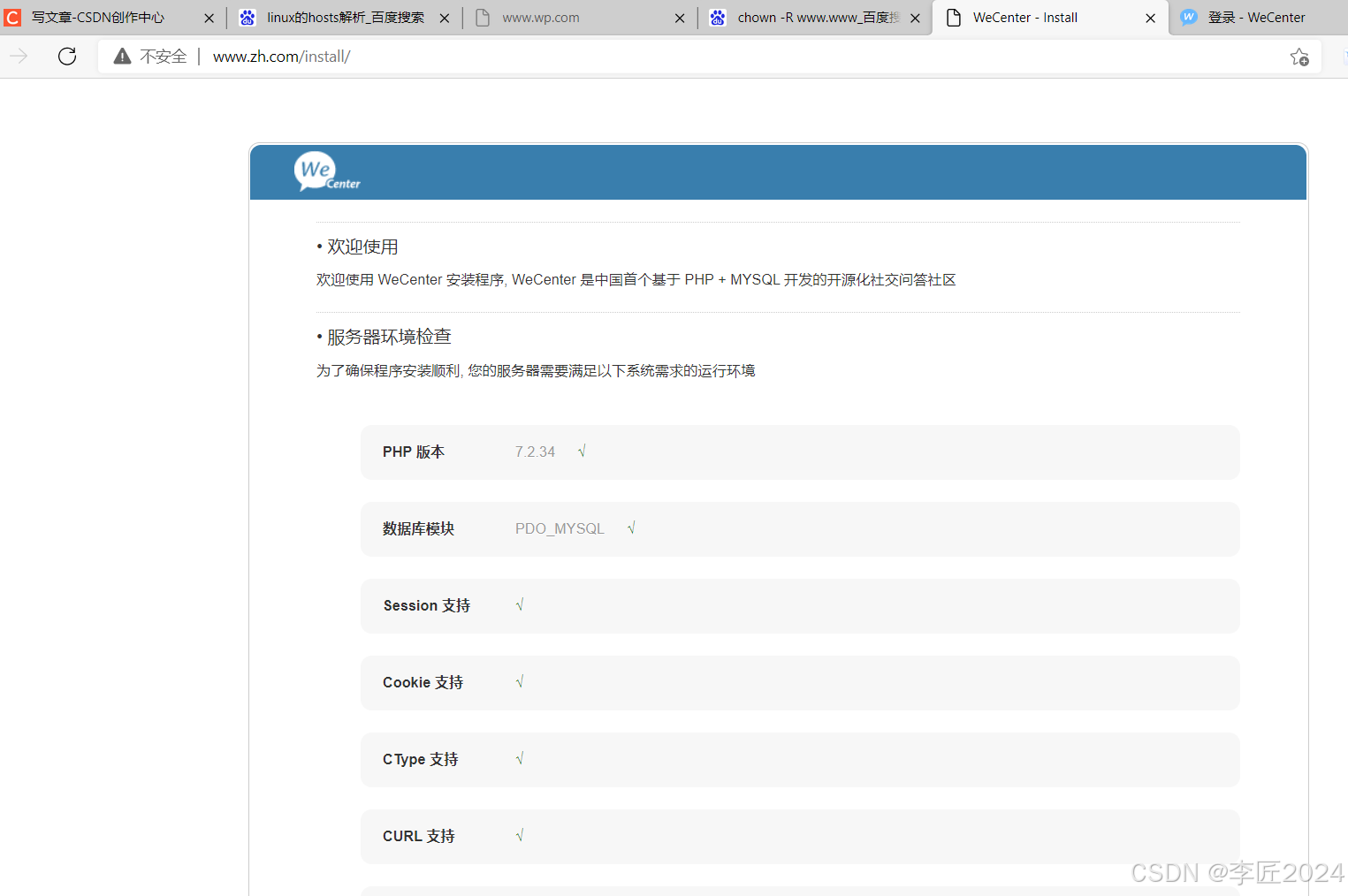
Task: Click CSDN favicon on first tab
Action: pos(12,18)
